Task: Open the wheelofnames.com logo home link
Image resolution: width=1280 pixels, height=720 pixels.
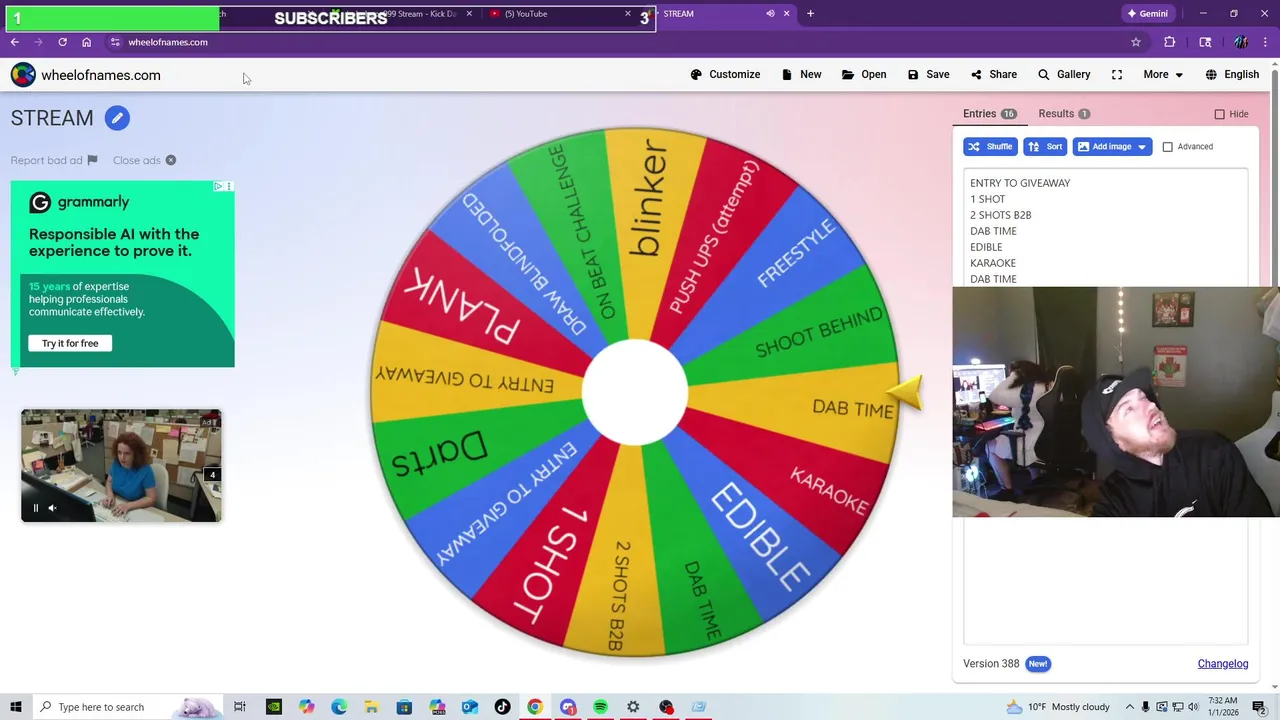Action: pyautogui.click(x=86, y=75)
